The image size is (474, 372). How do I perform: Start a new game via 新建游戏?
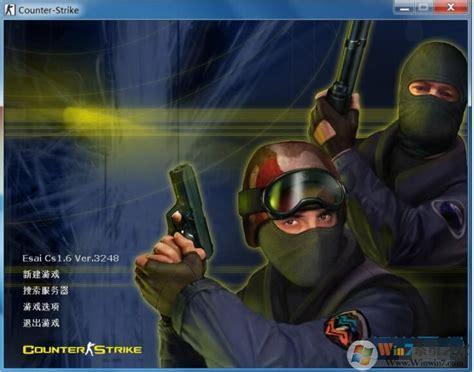click(41, 274)
